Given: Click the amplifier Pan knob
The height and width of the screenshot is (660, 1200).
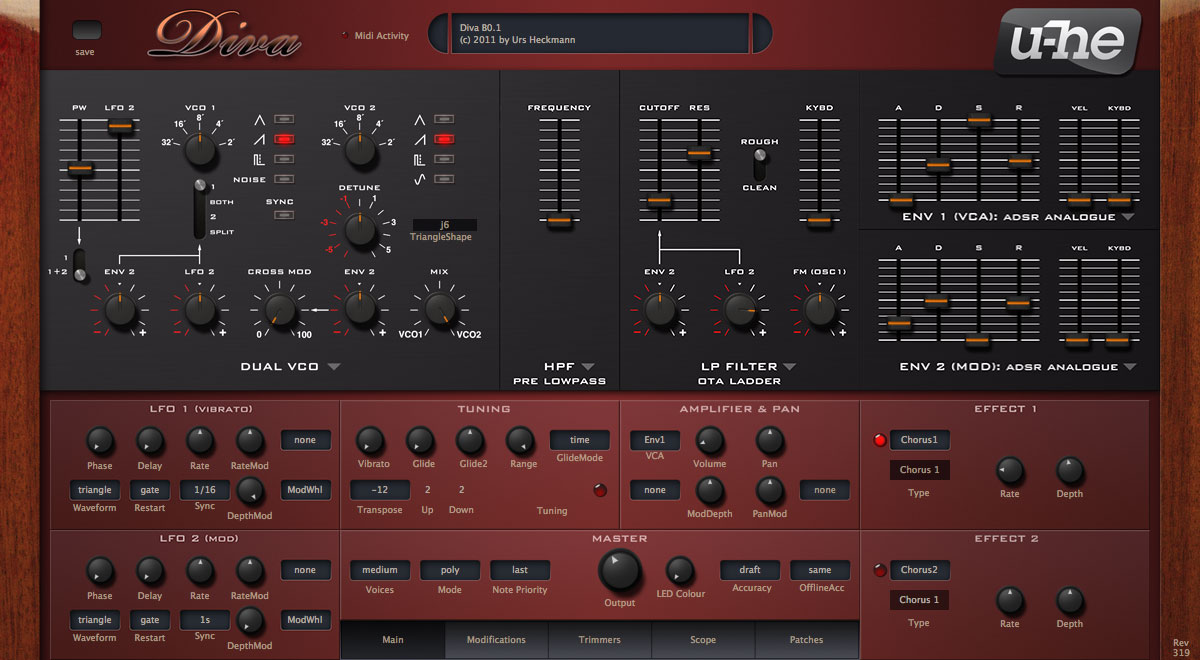Looking at the screenshot, I should (769, 440).
